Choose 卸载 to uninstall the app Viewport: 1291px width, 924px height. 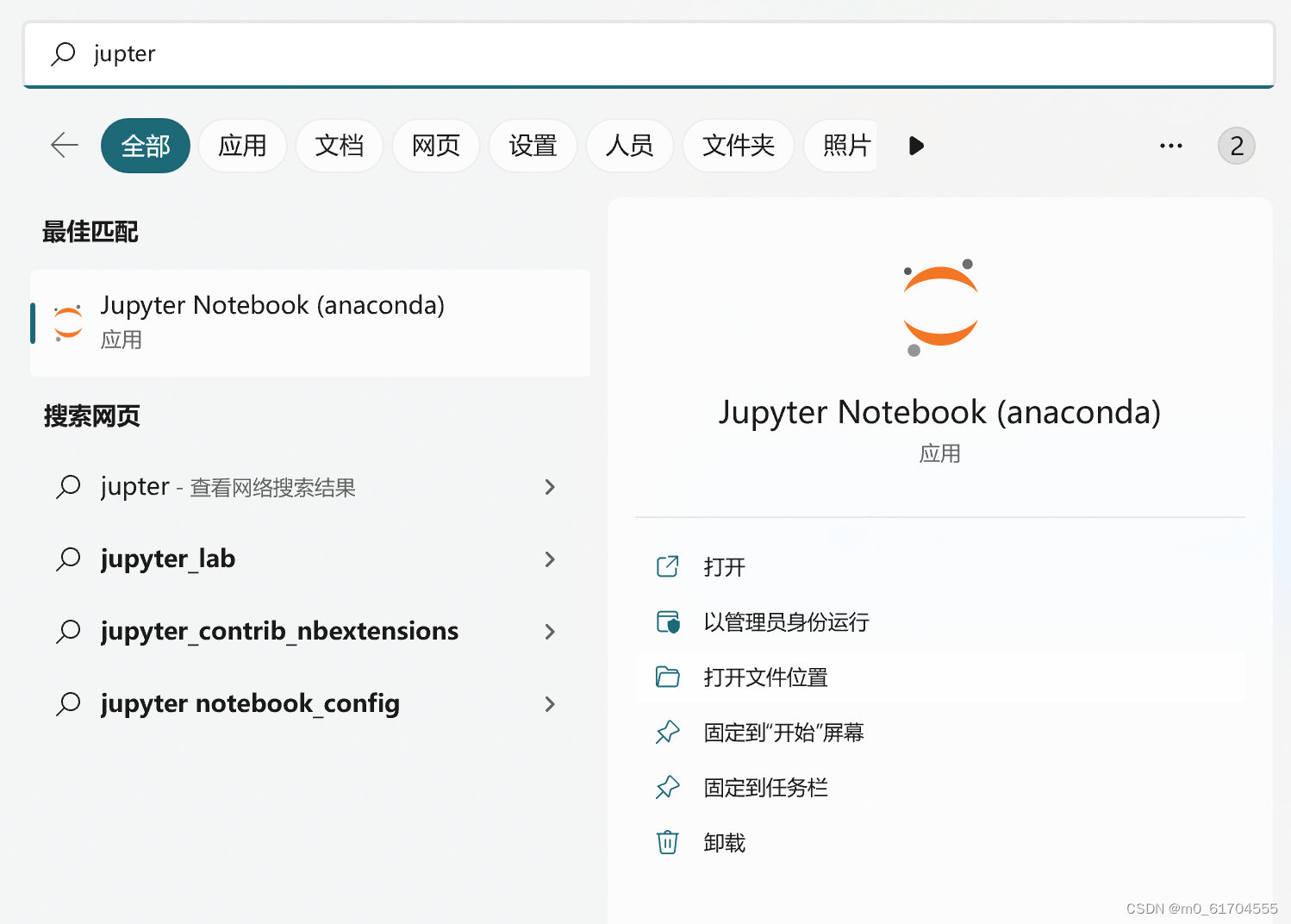point(940,842)
